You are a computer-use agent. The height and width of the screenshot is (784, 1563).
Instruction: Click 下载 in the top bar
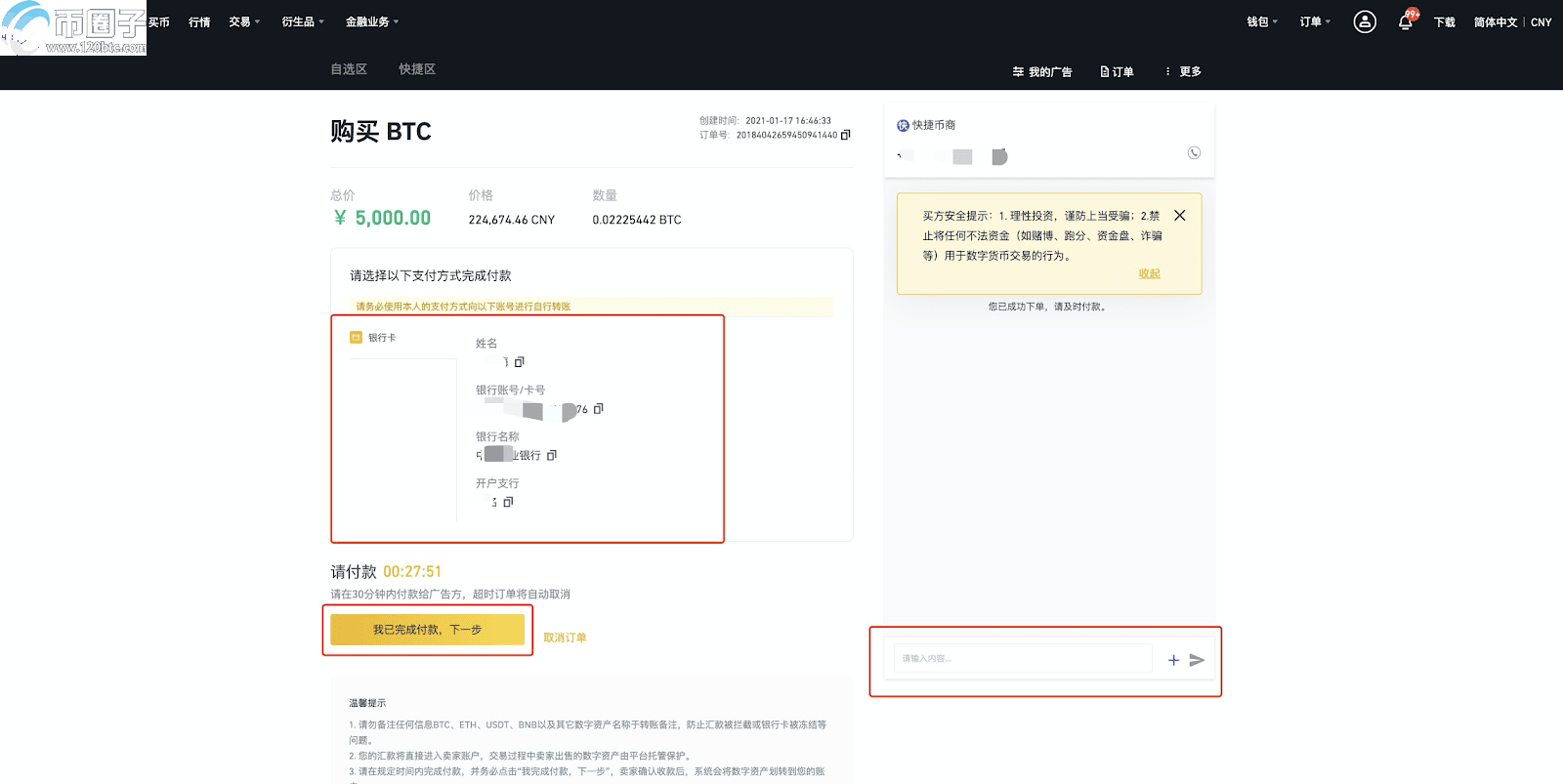tap(1445, 21)
